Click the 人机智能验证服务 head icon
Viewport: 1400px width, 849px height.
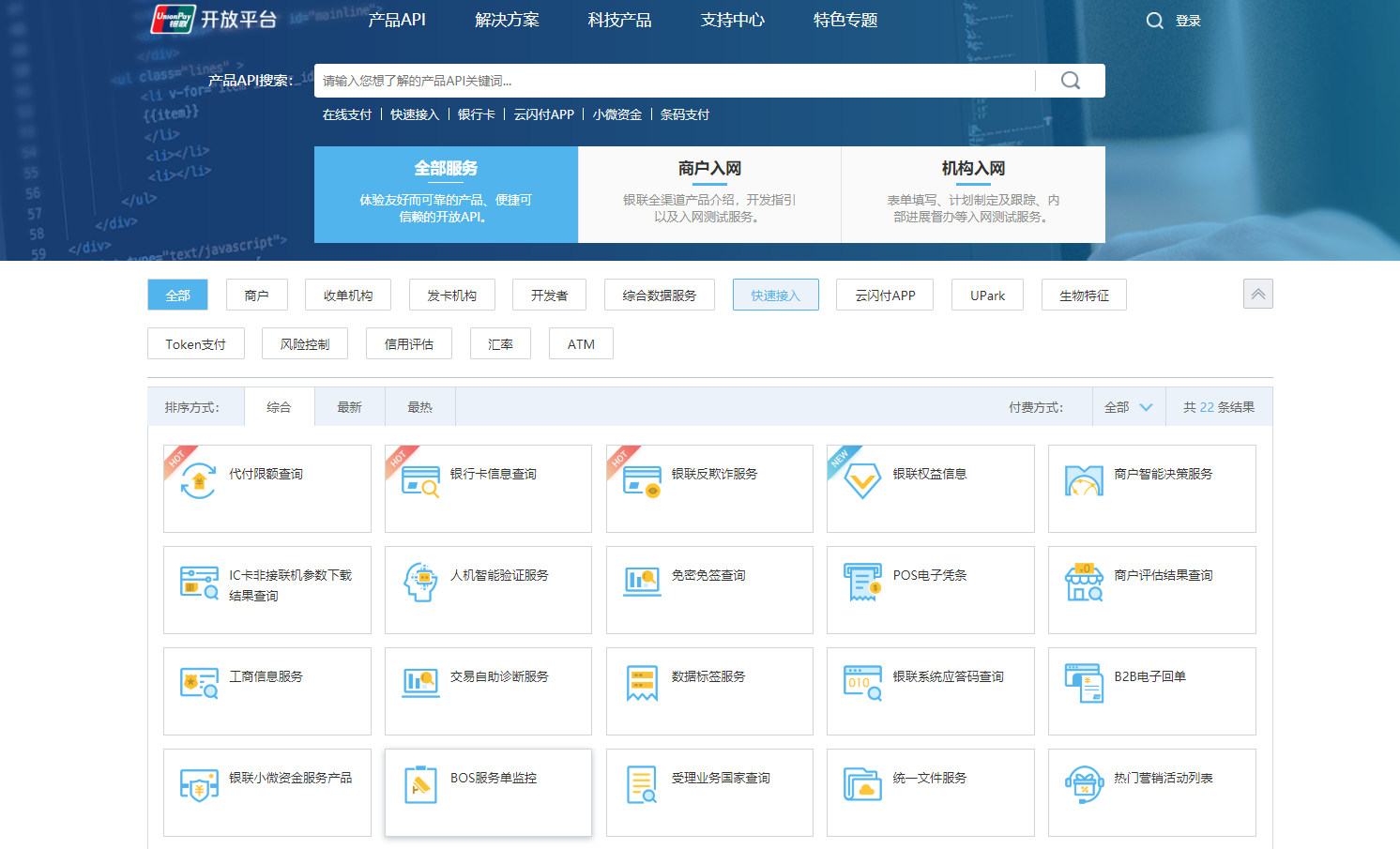point(420,583)
